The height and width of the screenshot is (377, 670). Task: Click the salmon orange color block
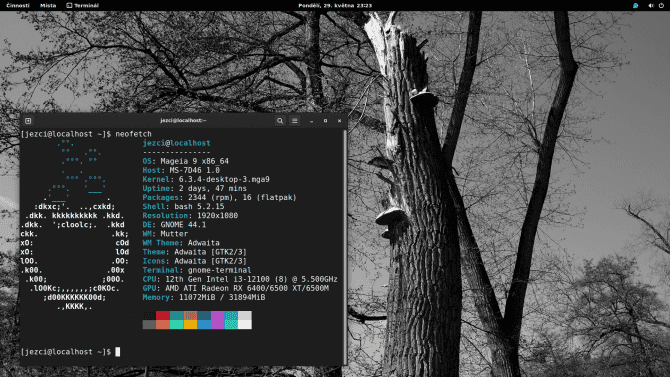point(163,324)
